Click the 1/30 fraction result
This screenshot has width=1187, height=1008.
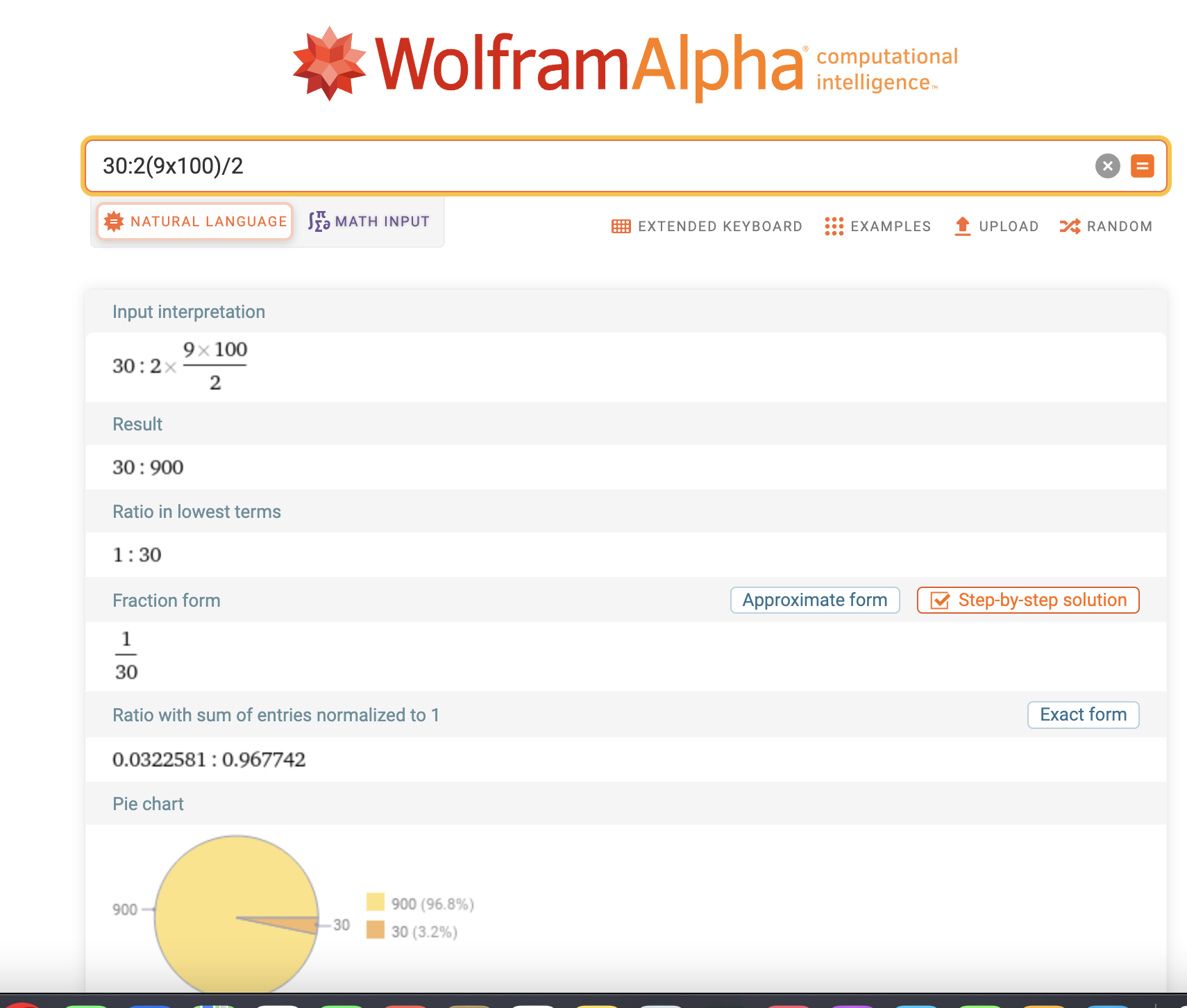(126, 655)
